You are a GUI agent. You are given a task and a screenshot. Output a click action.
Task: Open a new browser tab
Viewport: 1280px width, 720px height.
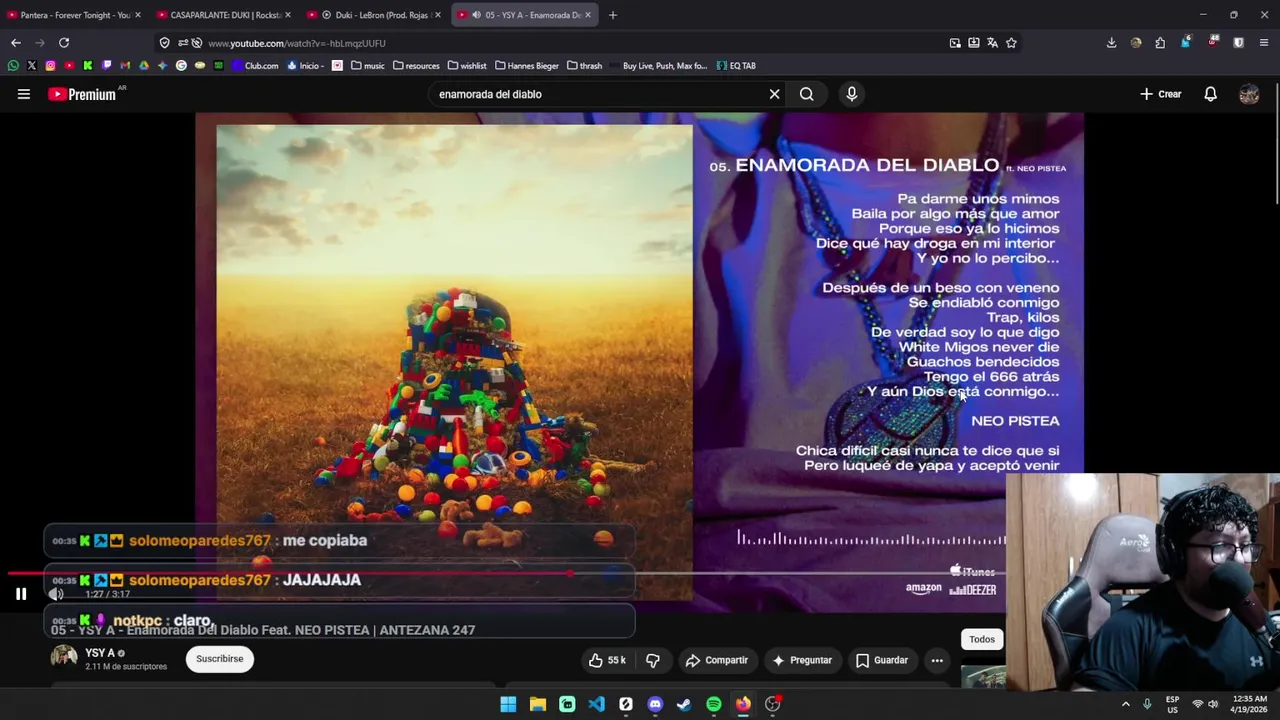[x=613, y=15]
